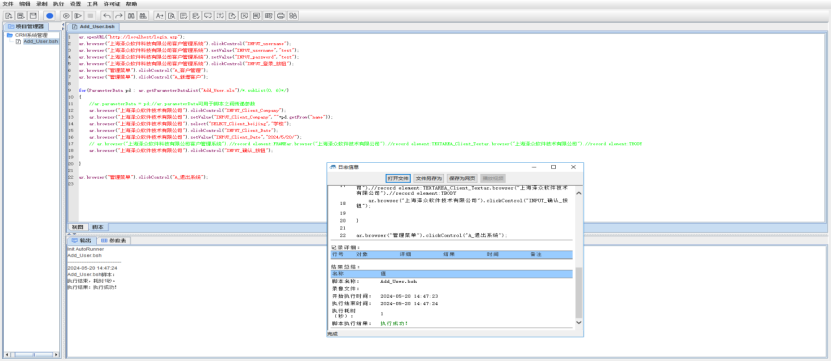This screenshot has width=831, height=362.
Task: Open the 执行 menu
Action: pos(58,4)
